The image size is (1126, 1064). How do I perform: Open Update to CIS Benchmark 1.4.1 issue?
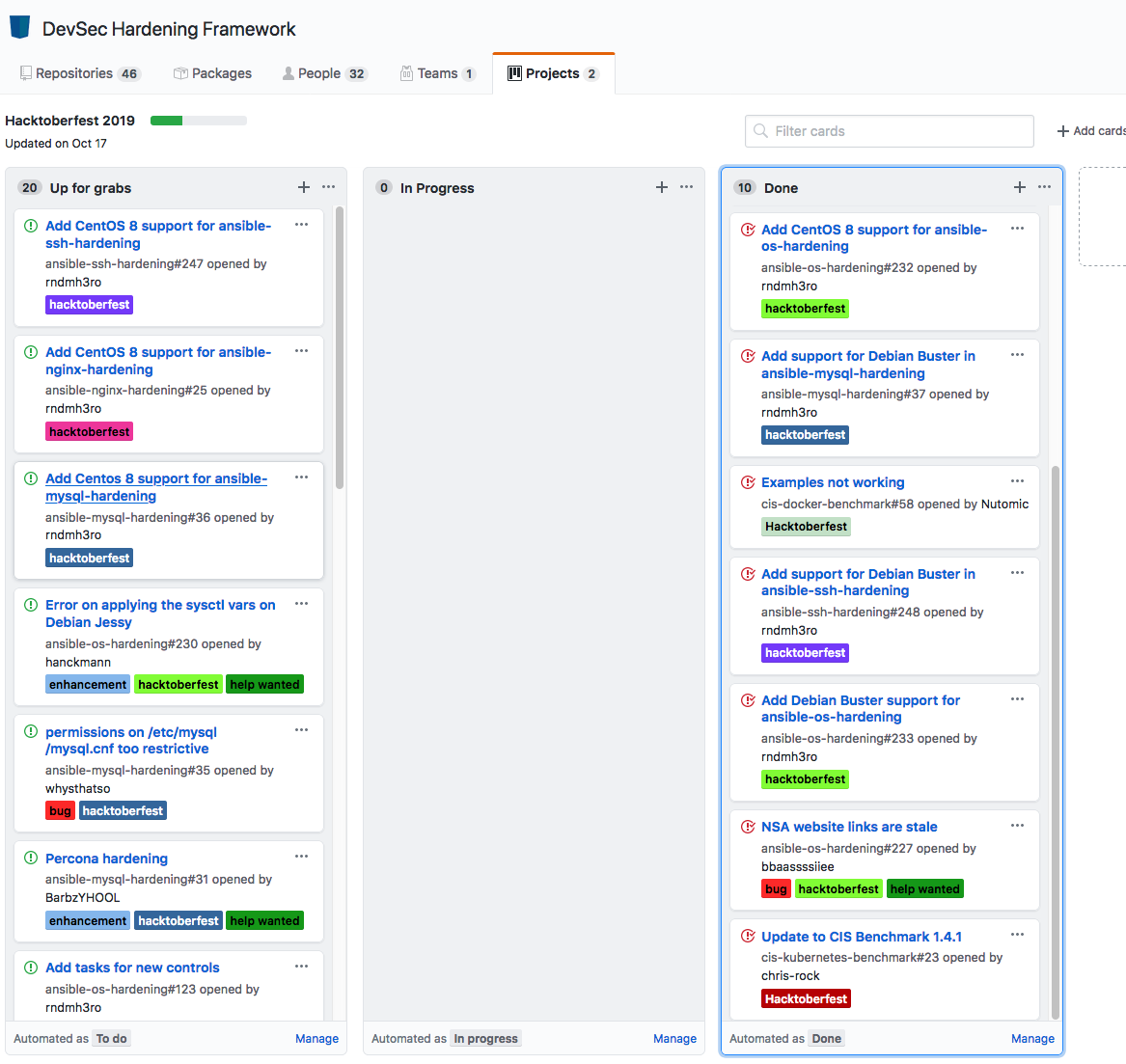pos(861,937)
